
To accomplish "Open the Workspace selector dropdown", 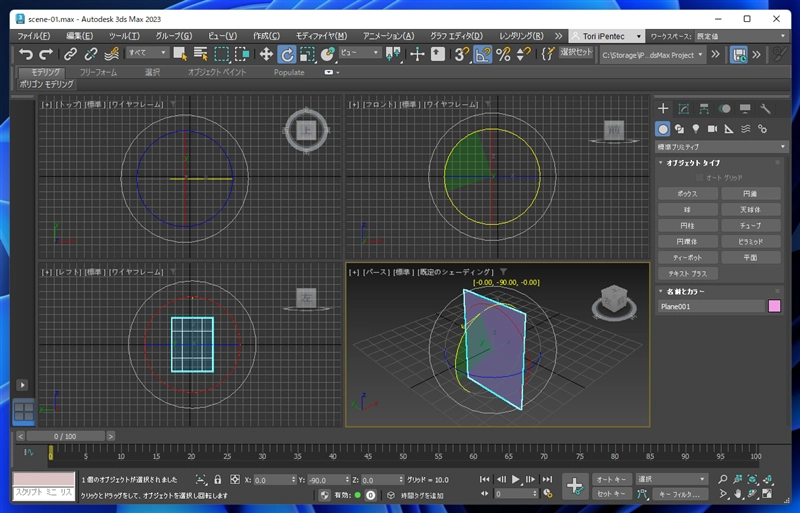I will pyautogui.click(x=742, y=36).
